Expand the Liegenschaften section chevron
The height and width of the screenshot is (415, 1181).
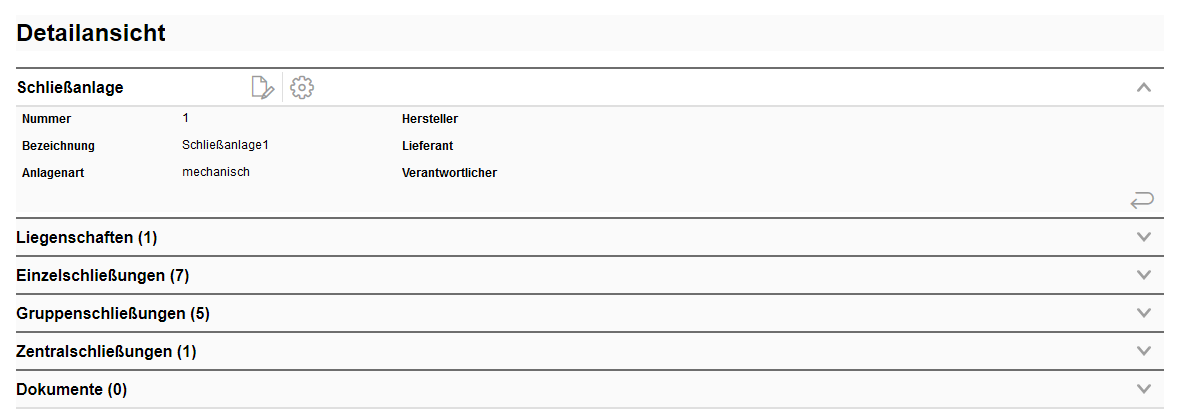click(x=1145, y=237)
